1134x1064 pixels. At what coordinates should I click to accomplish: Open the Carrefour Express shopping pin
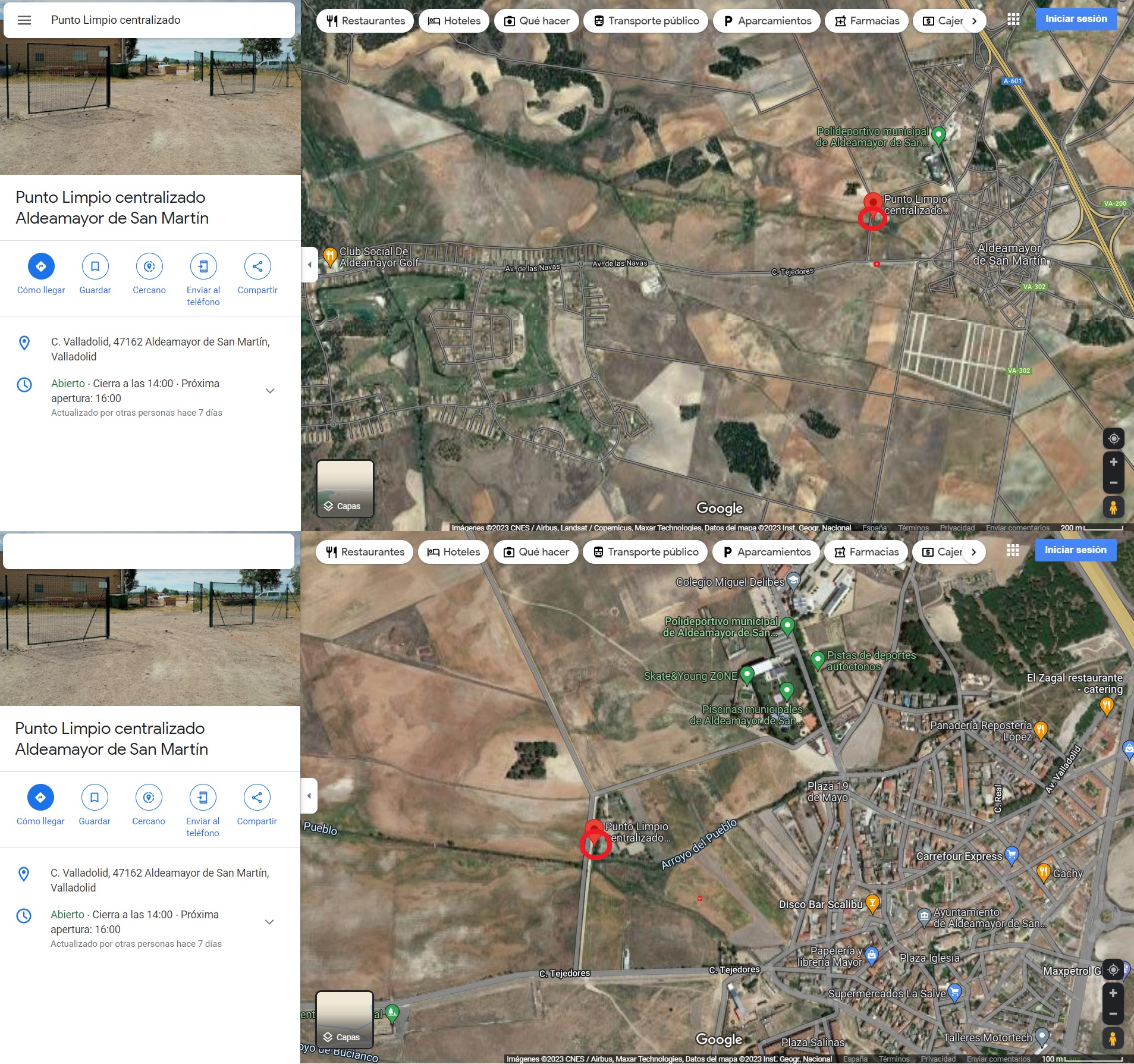coord(1012,856)
